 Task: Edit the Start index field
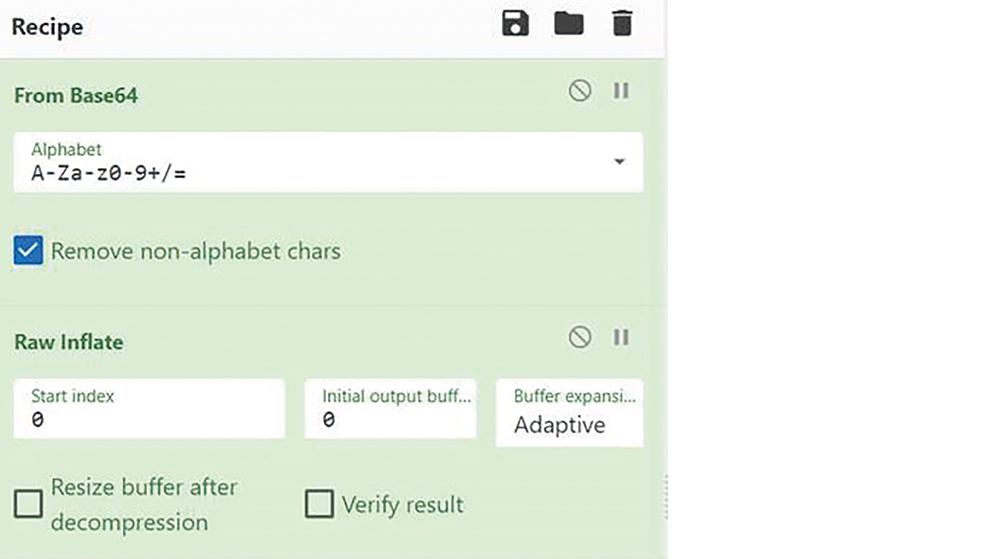149,409
